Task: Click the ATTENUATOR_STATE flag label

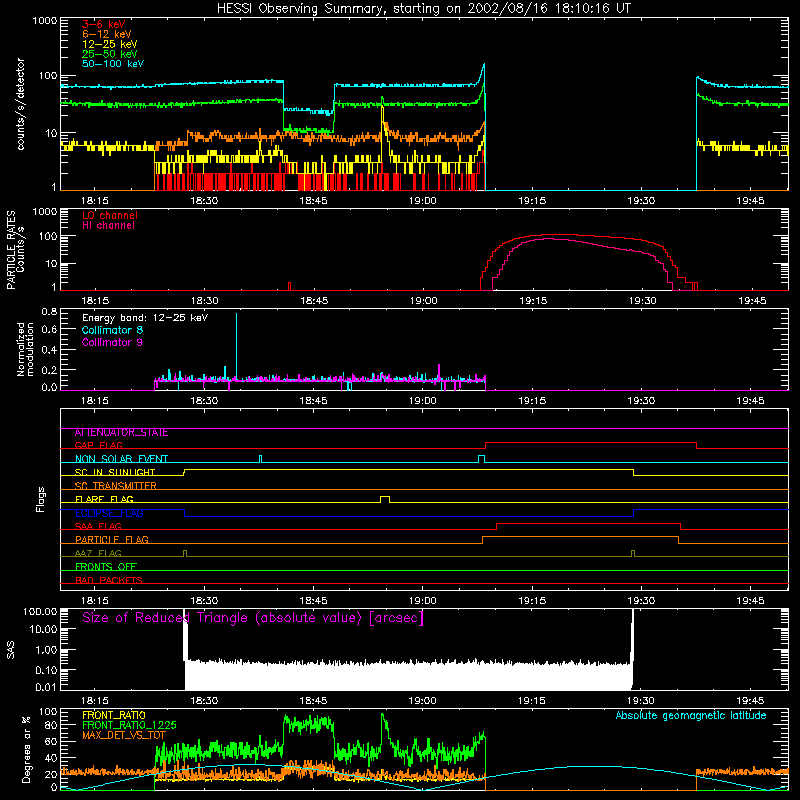Action: pyautogui.click(x=121, y=433)
